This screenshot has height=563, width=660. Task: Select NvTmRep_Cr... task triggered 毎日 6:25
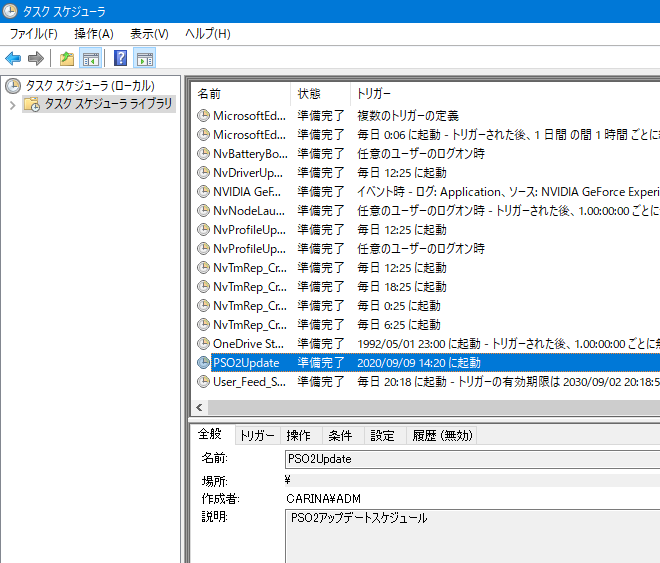pyautogui.click(x=428, y=325)
